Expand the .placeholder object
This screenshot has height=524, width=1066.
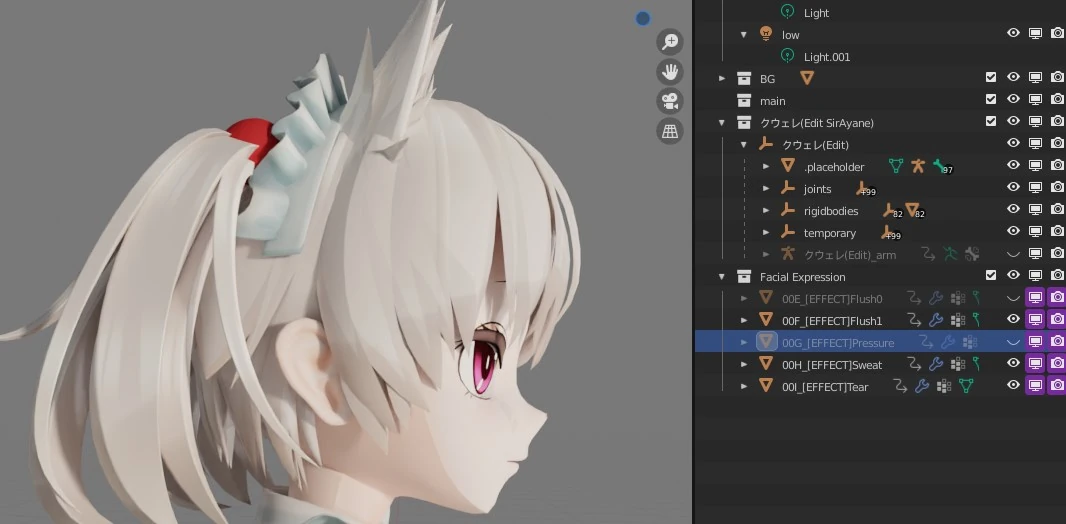pyautogui.click(x=766, y=167)
